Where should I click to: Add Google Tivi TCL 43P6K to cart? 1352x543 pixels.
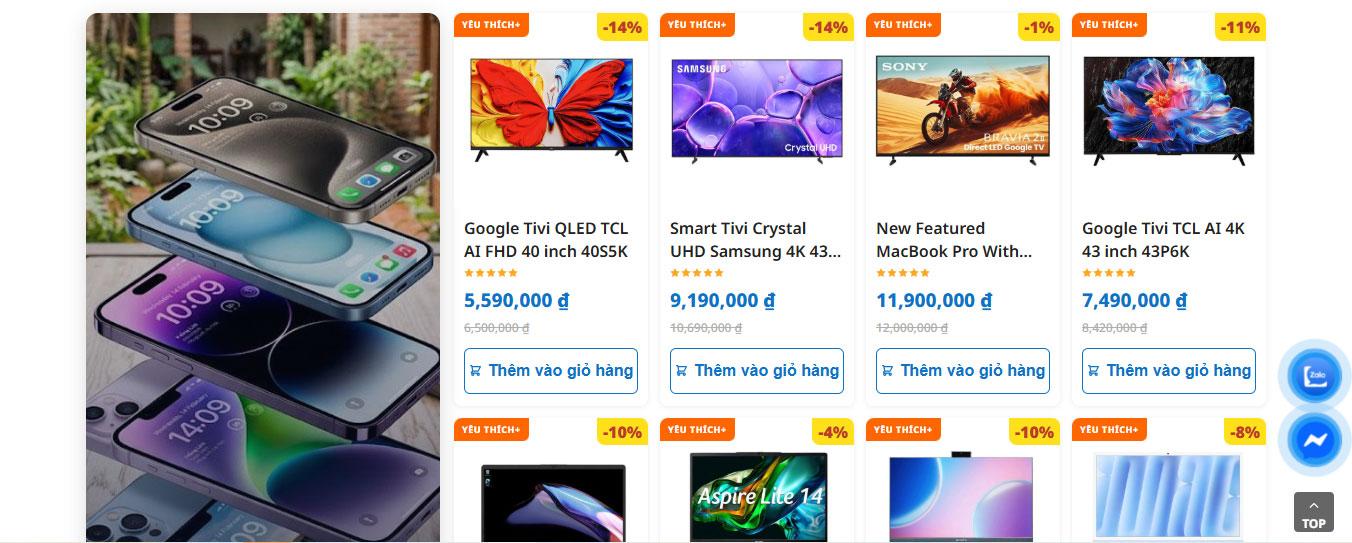pyautogui.click(x=1169, y=371)
